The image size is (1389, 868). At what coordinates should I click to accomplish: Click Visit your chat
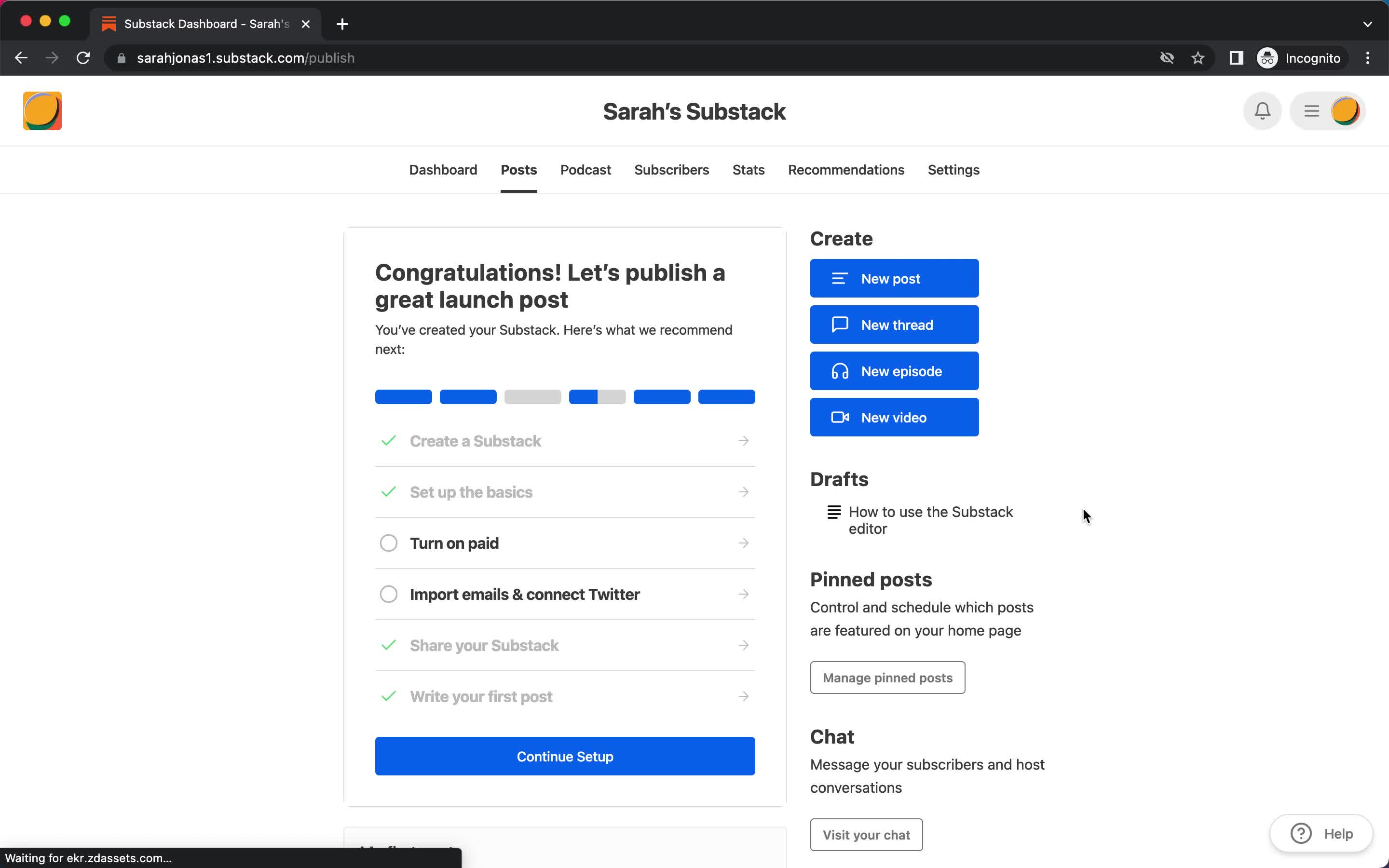pyautogui.click(x=866, y=835)
